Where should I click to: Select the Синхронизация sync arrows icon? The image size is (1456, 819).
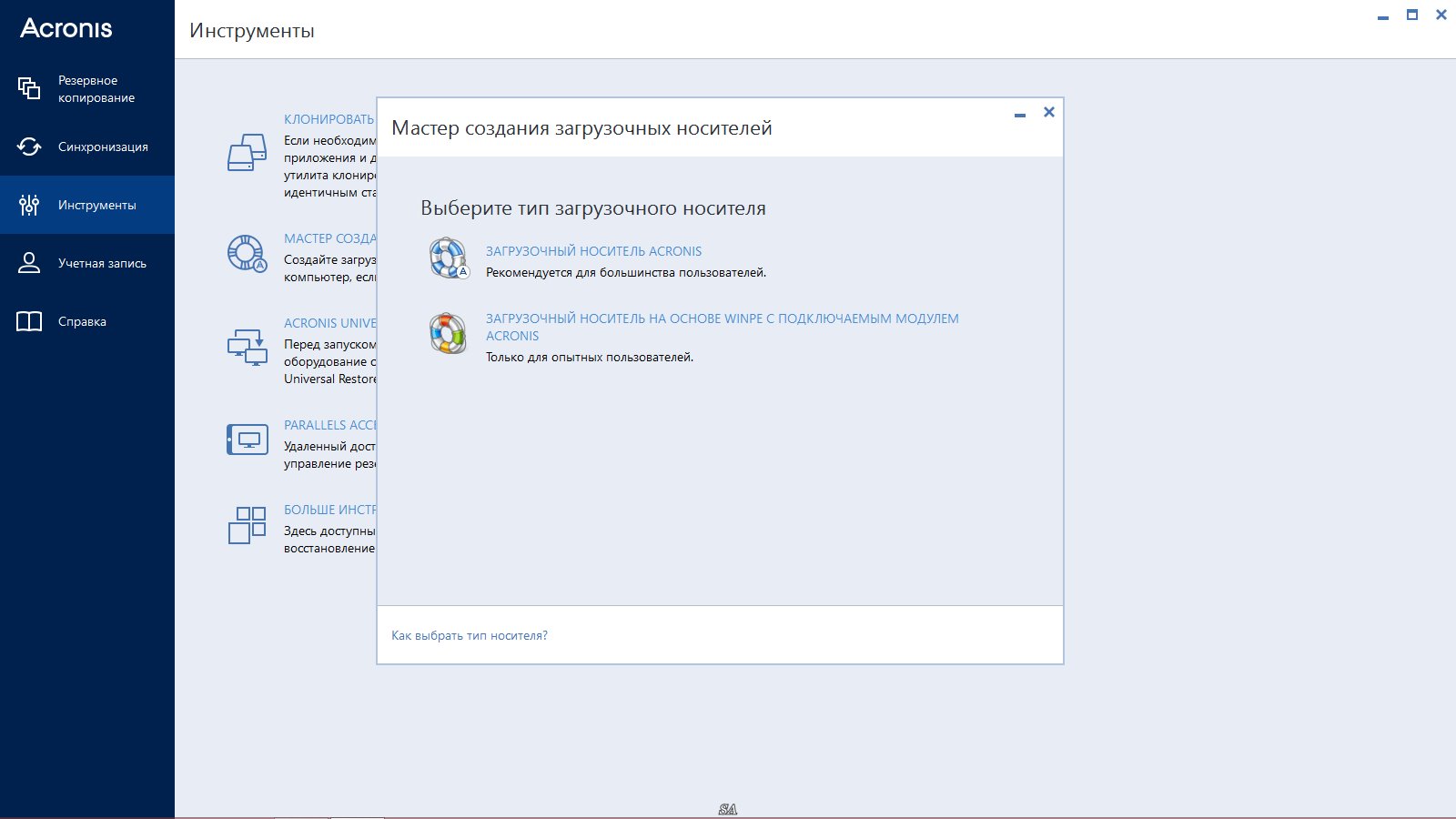tap(29, 147)
